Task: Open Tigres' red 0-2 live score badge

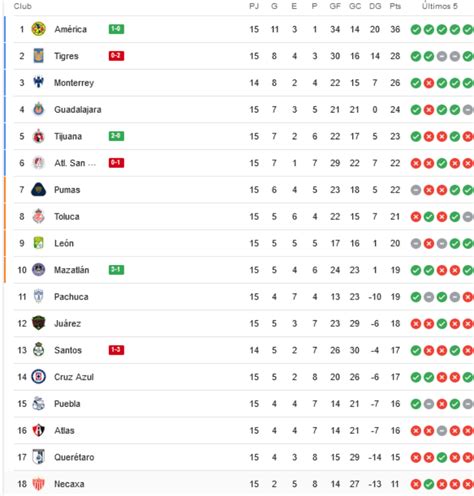Action: (116, 56)
